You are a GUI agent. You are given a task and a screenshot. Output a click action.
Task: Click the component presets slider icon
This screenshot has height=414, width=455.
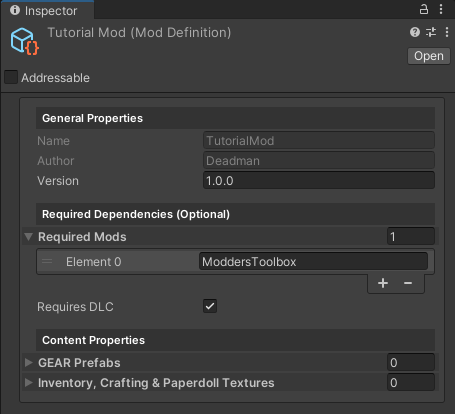click(431, 32)
